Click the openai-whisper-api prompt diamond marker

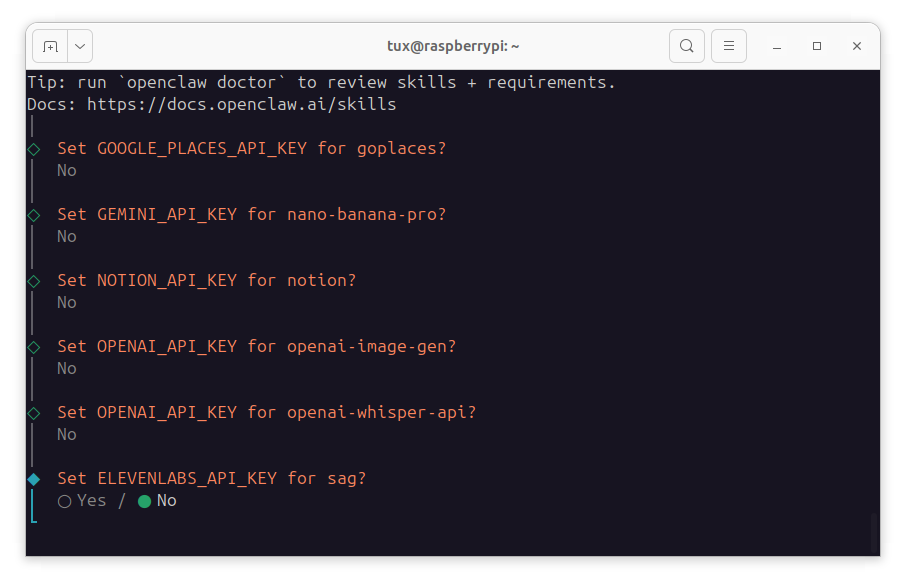[34, 413]
